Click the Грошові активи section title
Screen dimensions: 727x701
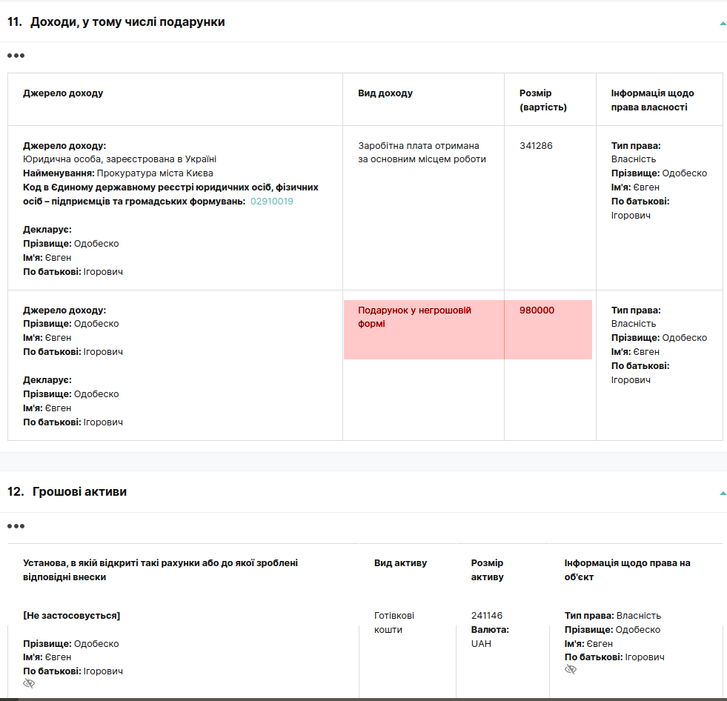79,491
